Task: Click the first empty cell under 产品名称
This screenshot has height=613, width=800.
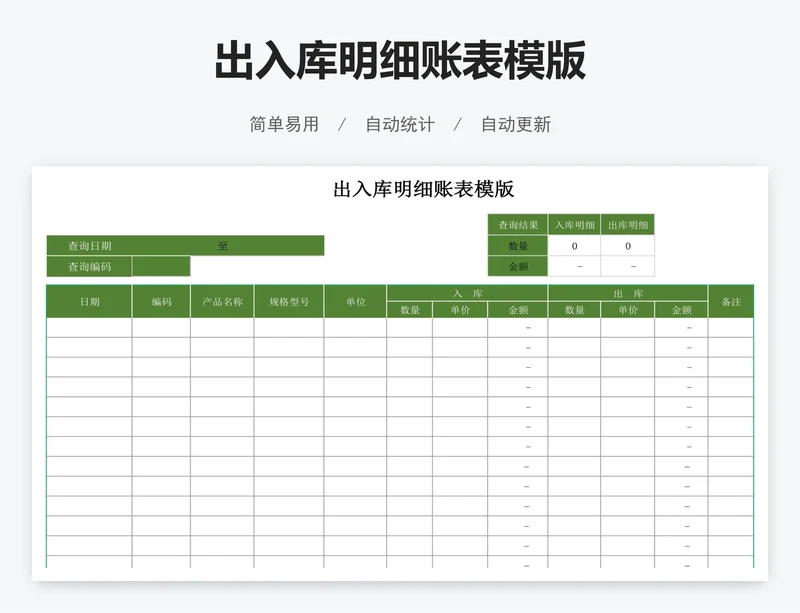Action: tap(222, 328)
